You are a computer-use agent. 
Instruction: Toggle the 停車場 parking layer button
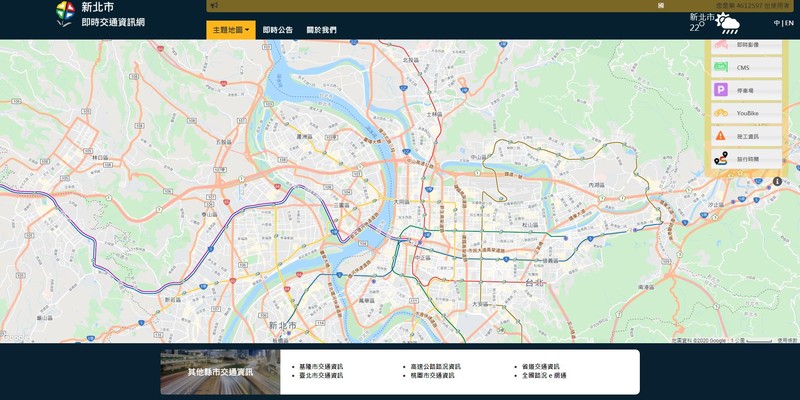(x=747, y=90)
